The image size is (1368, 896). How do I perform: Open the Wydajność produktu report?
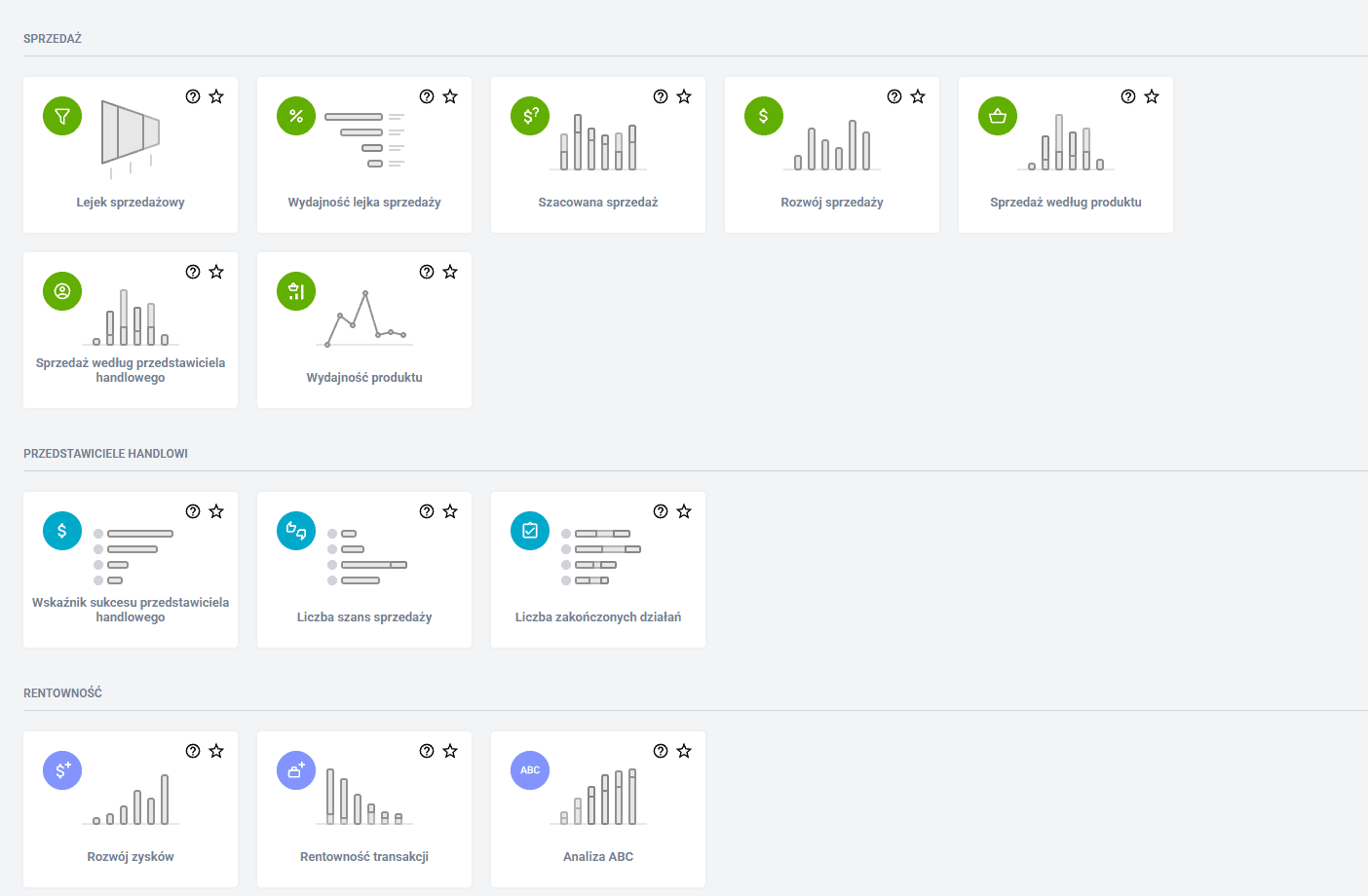(364, 377)
